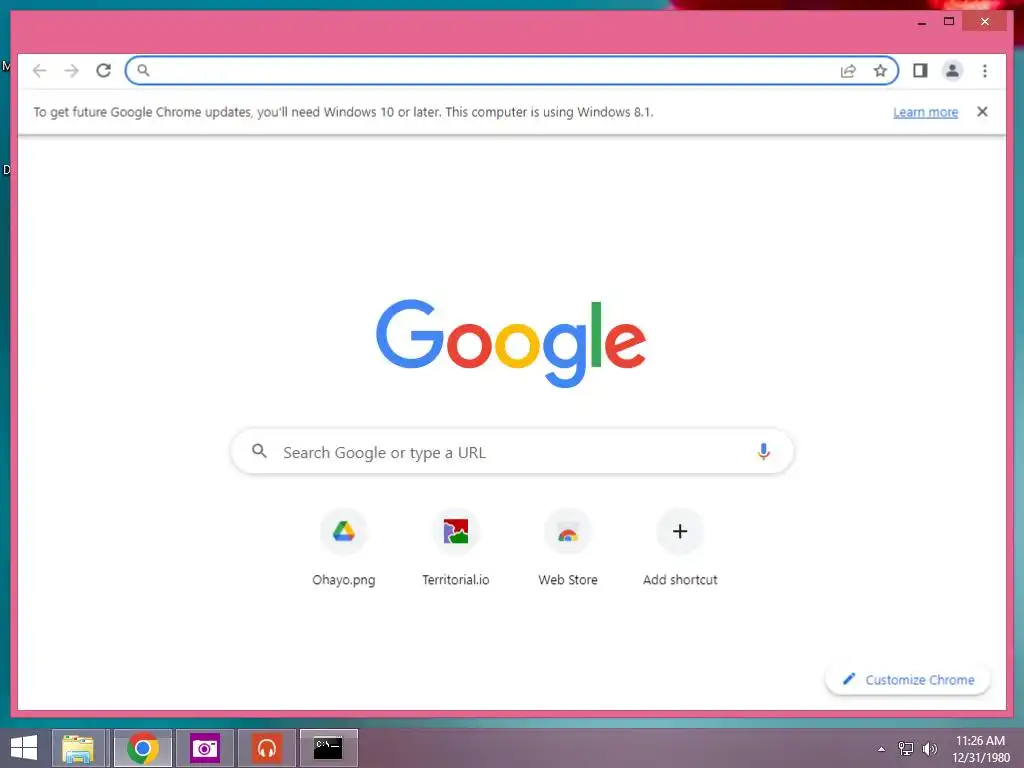The image size is (1024, 768).
Task: Open the volume control tray icon
Action: 930,749
